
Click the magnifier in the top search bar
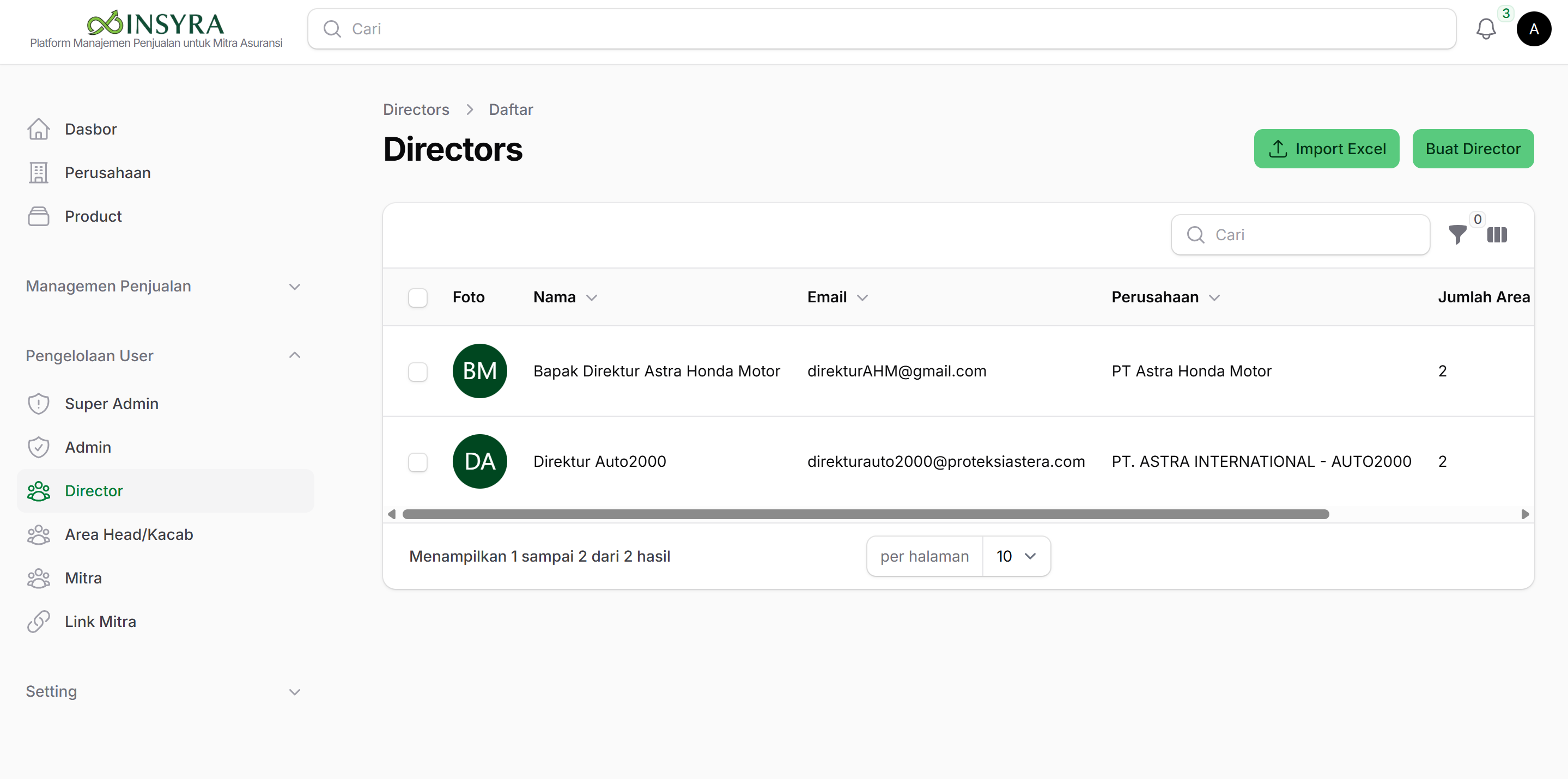[x=332, y=29]
